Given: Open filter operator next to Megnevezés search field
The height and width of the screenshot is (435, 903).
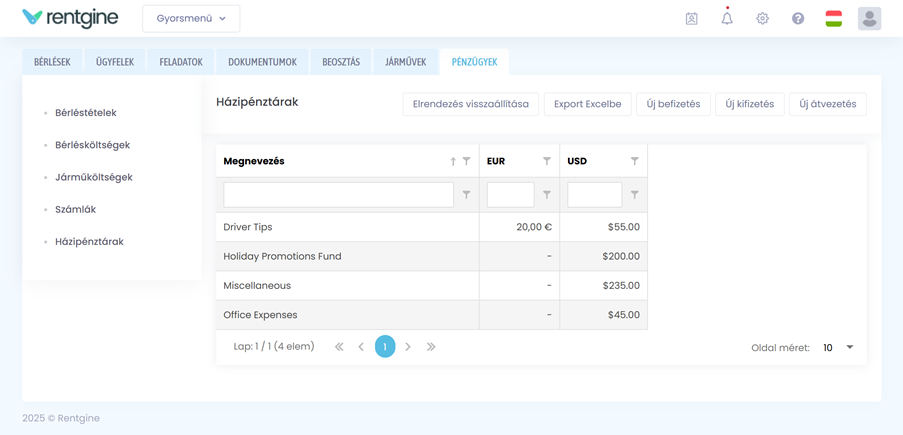Looking at the screenshot, I should pos(466,195).
